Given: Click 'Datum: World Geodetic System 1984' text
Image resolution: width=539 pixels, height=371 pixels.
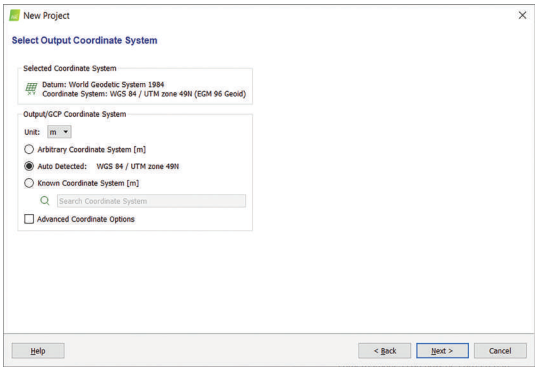Looking at the screenshot, I should coord(103,85).
